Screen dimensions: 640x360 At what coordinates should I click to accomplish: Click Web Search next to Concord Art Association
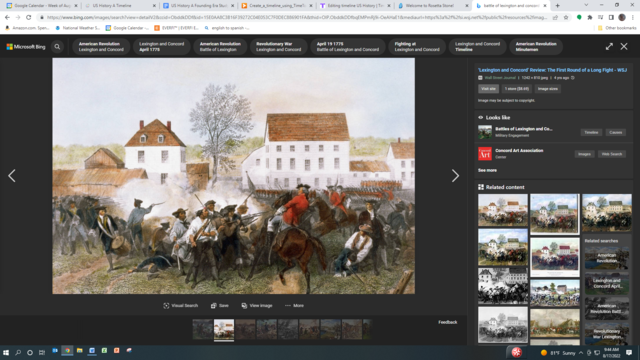pyautogui.click(x=611, y=154)
